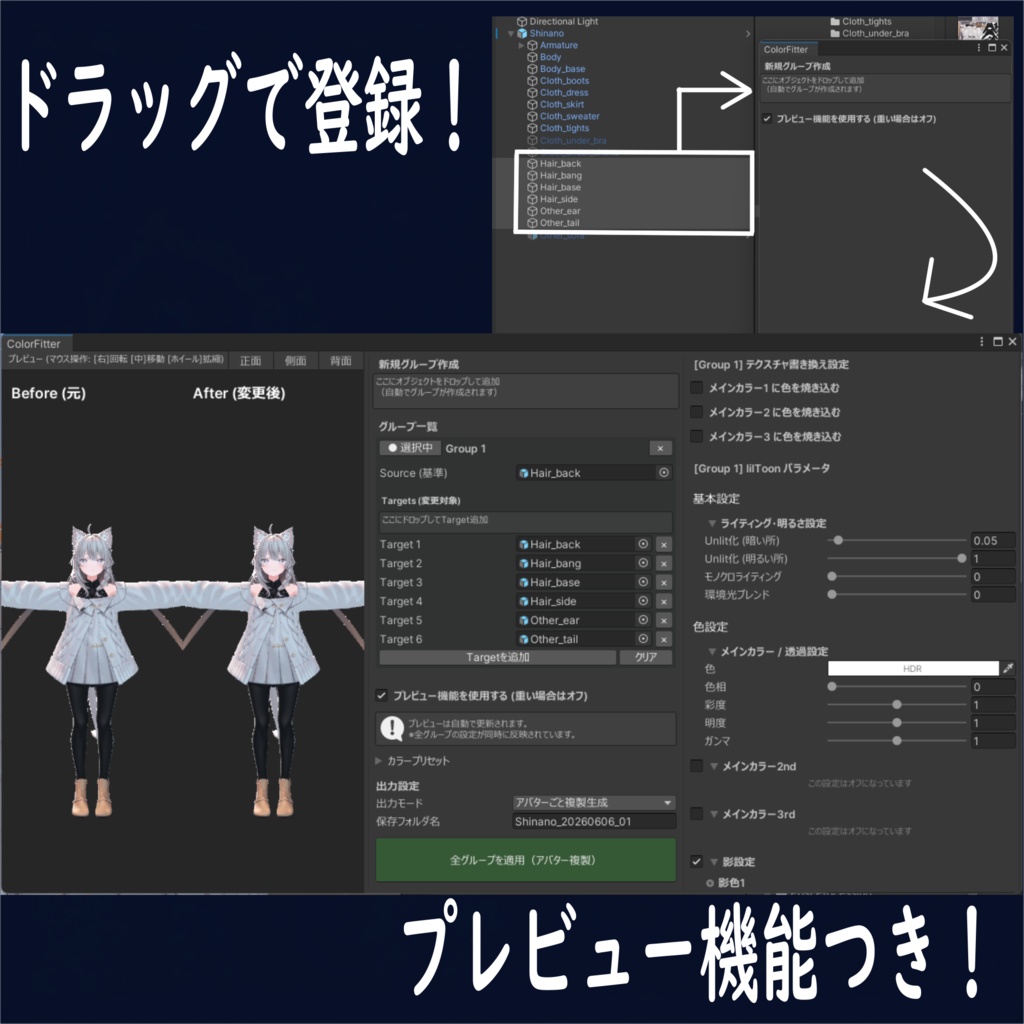Click the eyedropper next to HDR color
Image resolution: width=1024 pixels, height=1024 pixels.
click(x=1008, y=668)
